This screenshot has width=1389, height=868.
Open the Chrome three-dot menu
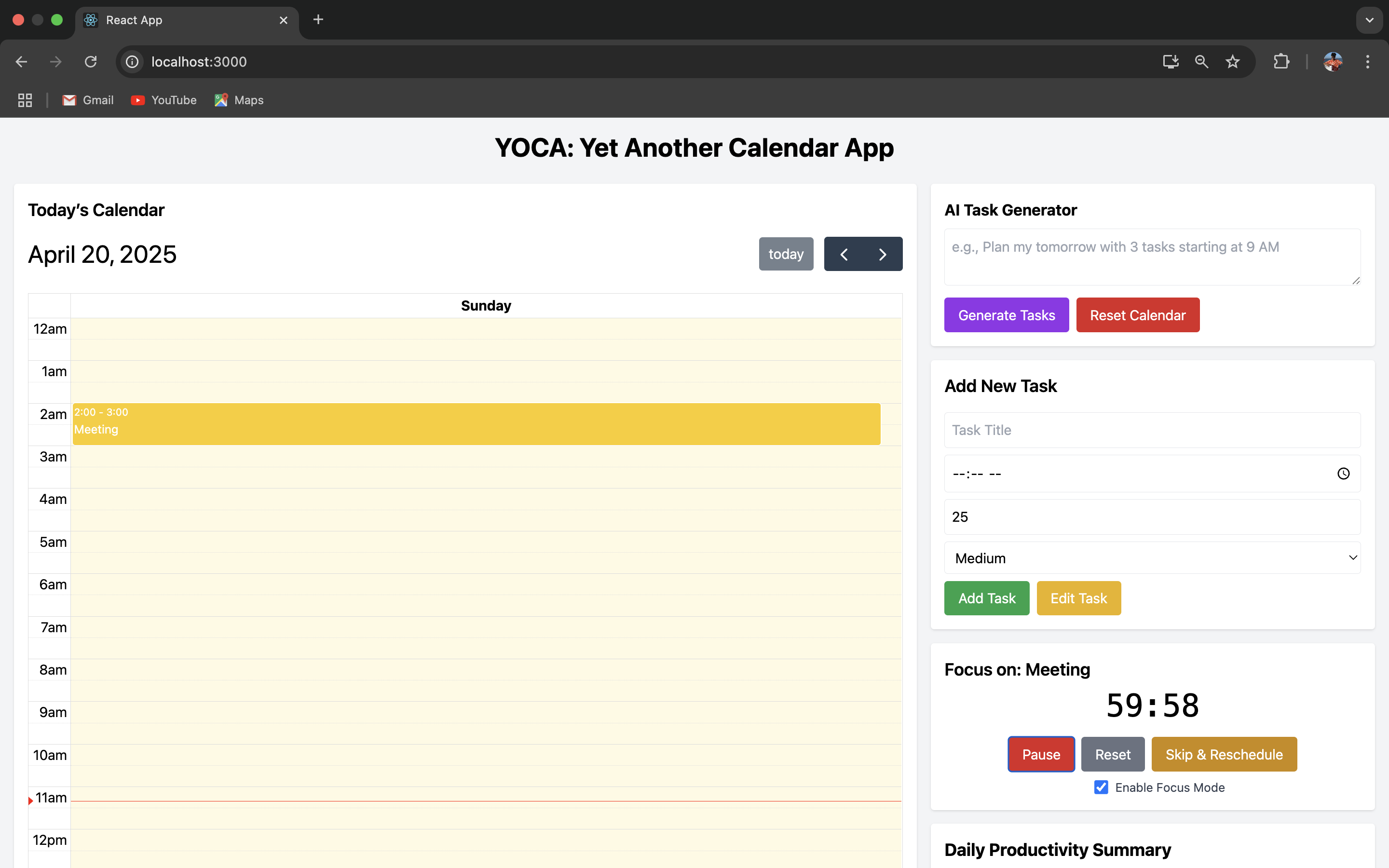tap(1367, 61)
